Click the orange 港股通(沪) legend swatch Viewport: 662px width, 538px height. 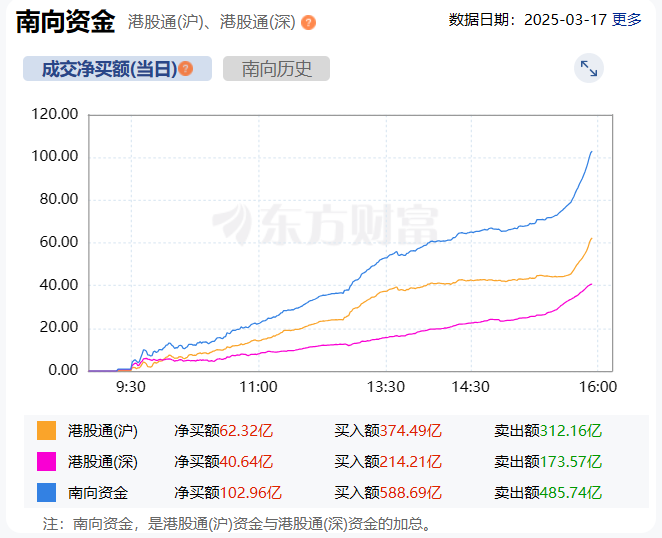coord(46,431)
